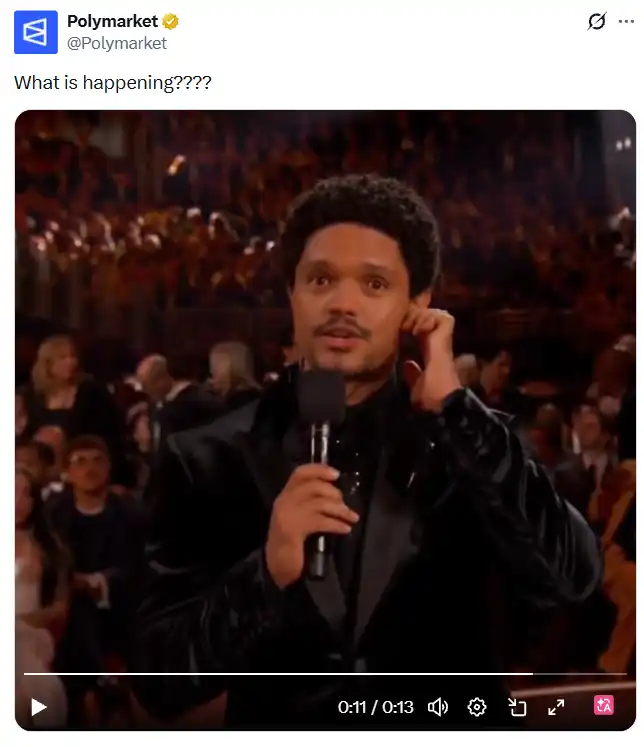Open the more options ellipsis menu
Viewport: 644px width, 747px height.
coord(626,21)
